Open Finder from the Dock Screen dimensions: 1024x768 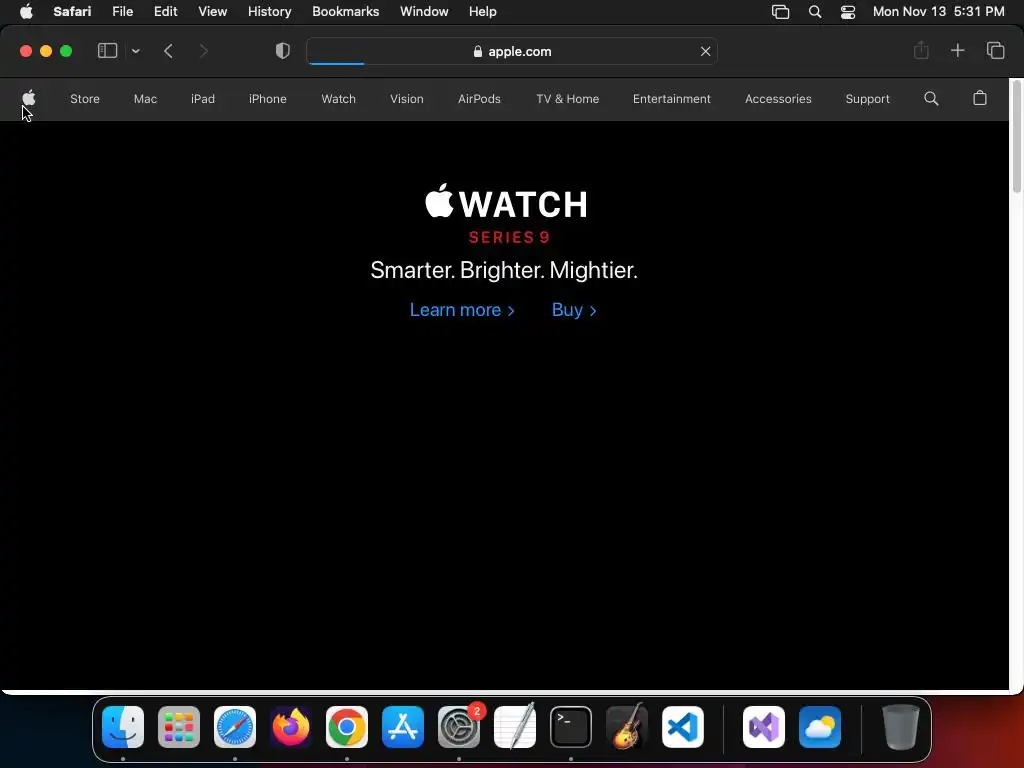tap(123, 727)
